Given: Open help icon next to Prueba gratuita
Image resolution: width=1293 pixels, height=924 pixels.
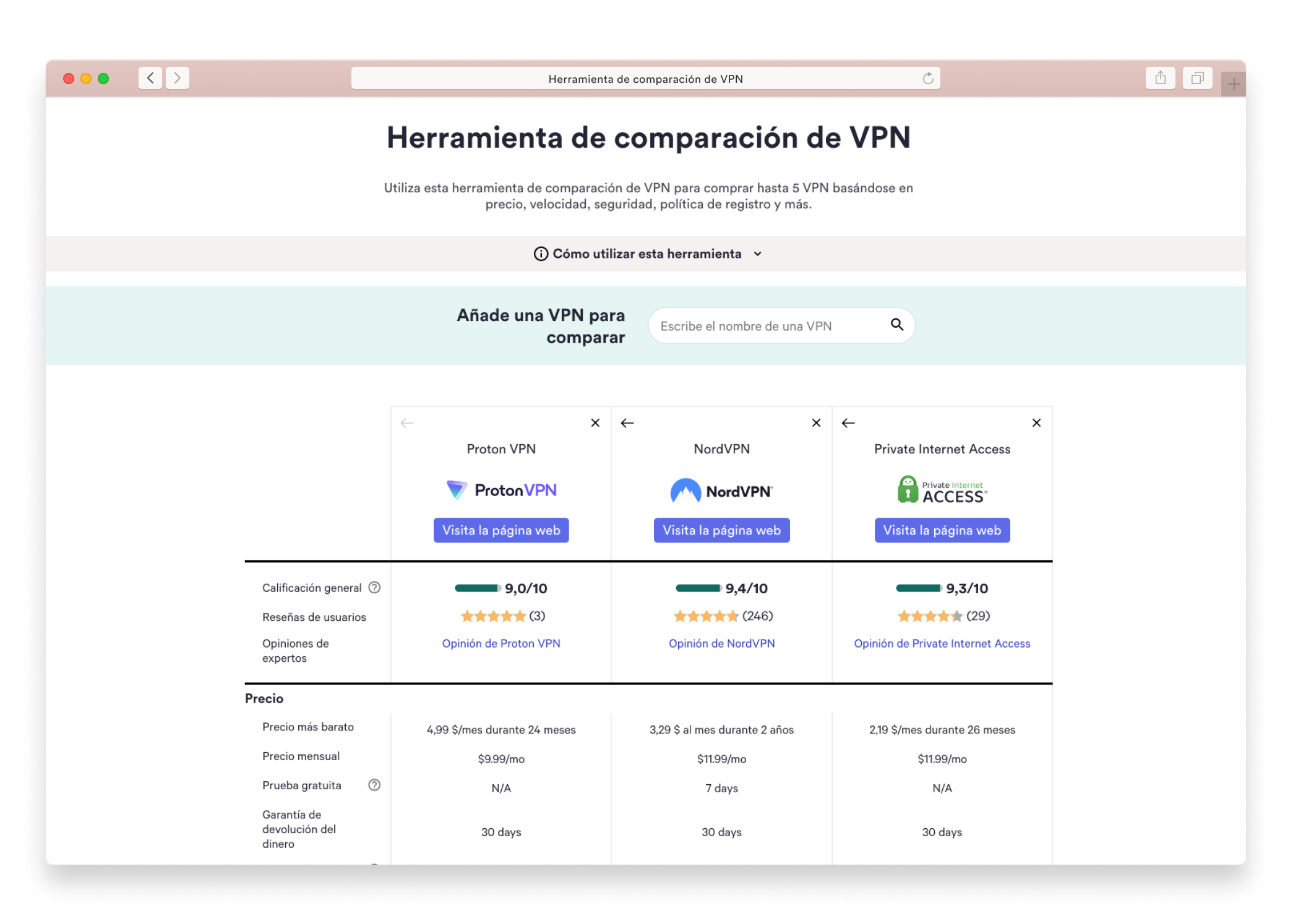Looking at the screenshot, I should (374, 785).
